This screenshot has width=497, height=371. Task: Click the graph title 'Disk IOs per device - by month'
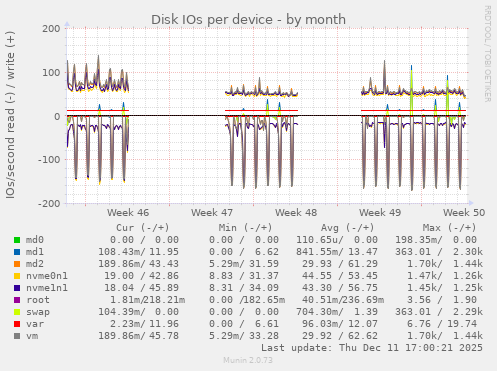pos(248,20)
